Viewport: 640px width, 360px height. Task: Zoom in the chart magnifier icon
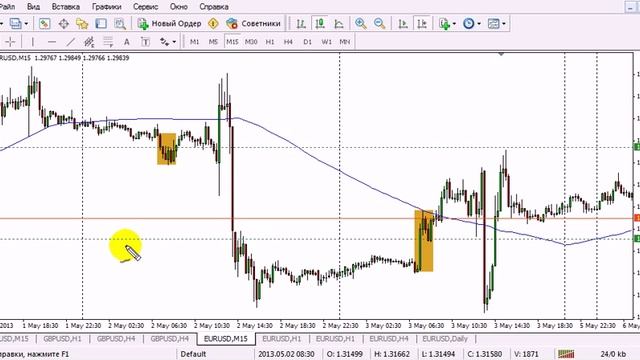[x=360, y=24]
